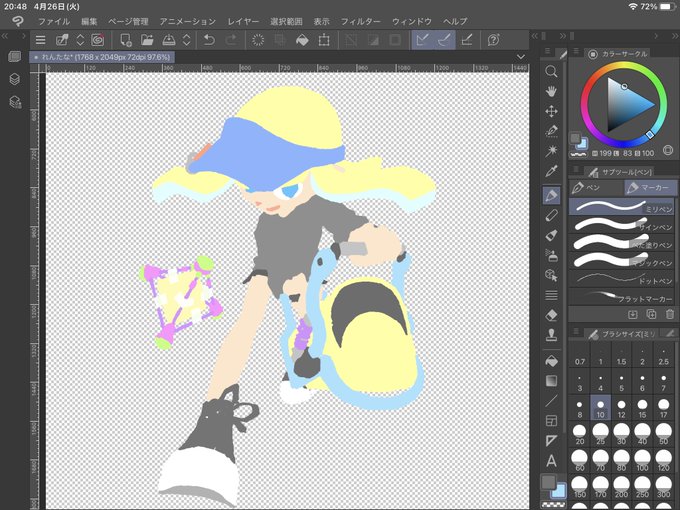Image resolution: width=680 pixels, height=510 pixels.
Task: Open the tool palette hamburger menu
Action: tap(547, 51)
